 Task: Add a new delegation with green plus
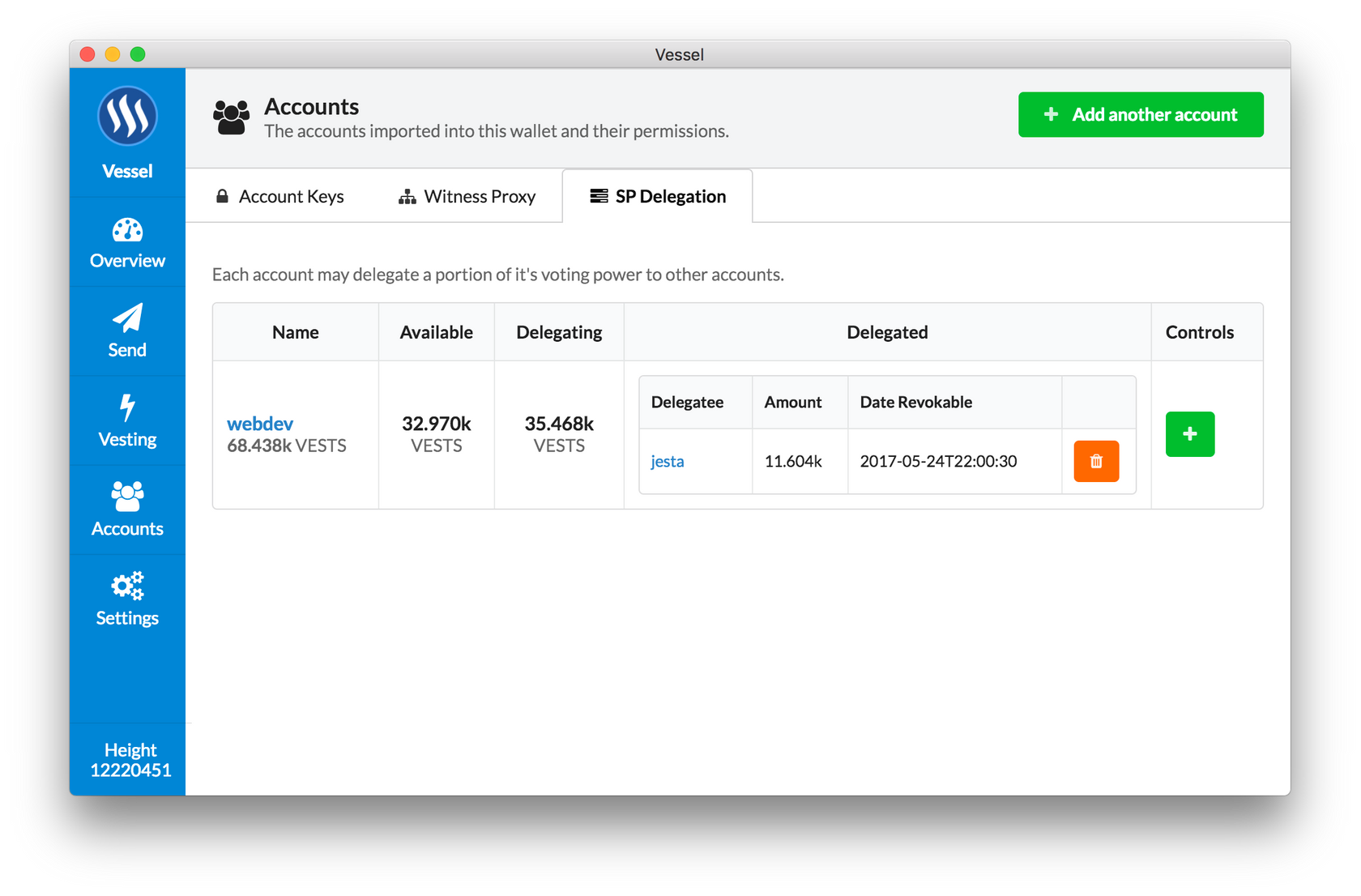pos(1190,434)
